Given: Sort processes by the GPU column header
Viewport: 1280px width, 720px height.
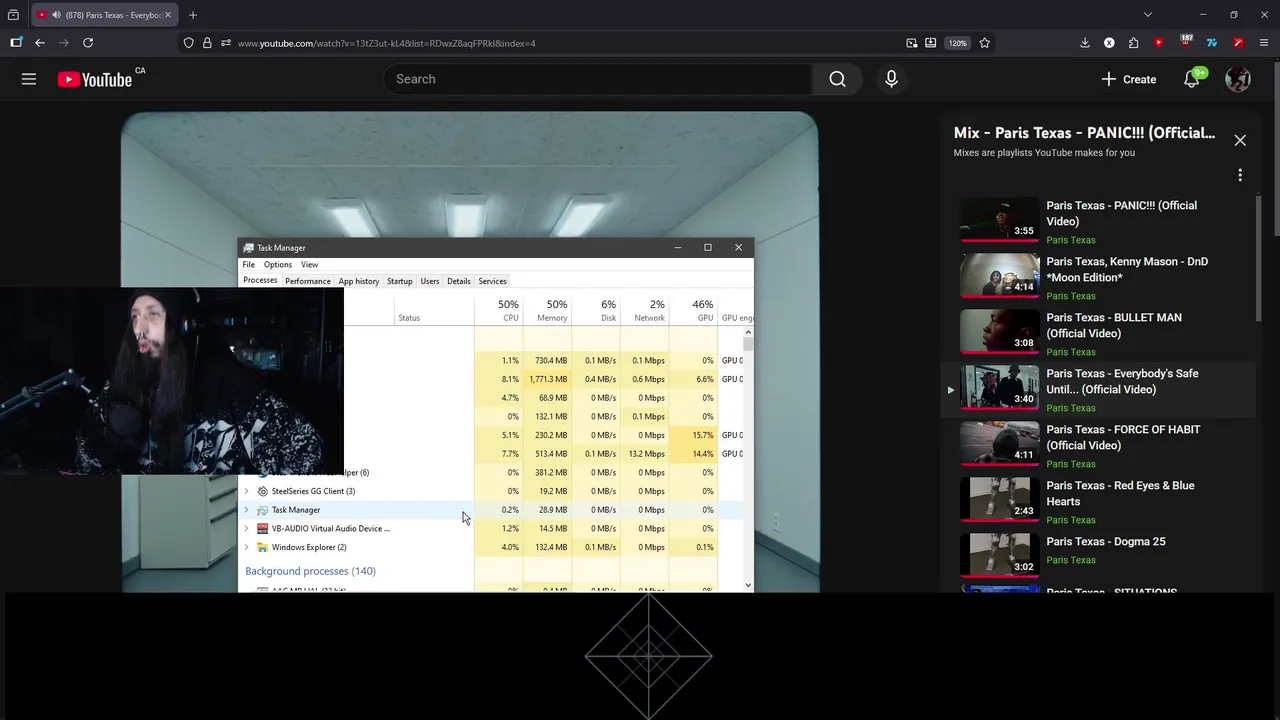Looking at the screenshot, I should [694, 310].
